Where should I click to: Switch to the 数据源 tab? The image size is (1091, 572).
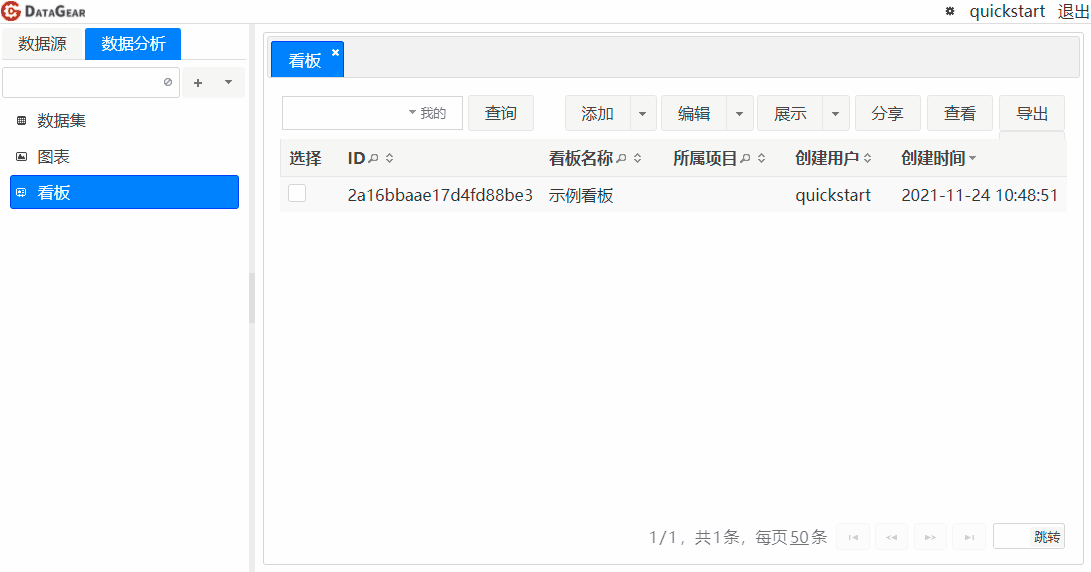point(42,44)
